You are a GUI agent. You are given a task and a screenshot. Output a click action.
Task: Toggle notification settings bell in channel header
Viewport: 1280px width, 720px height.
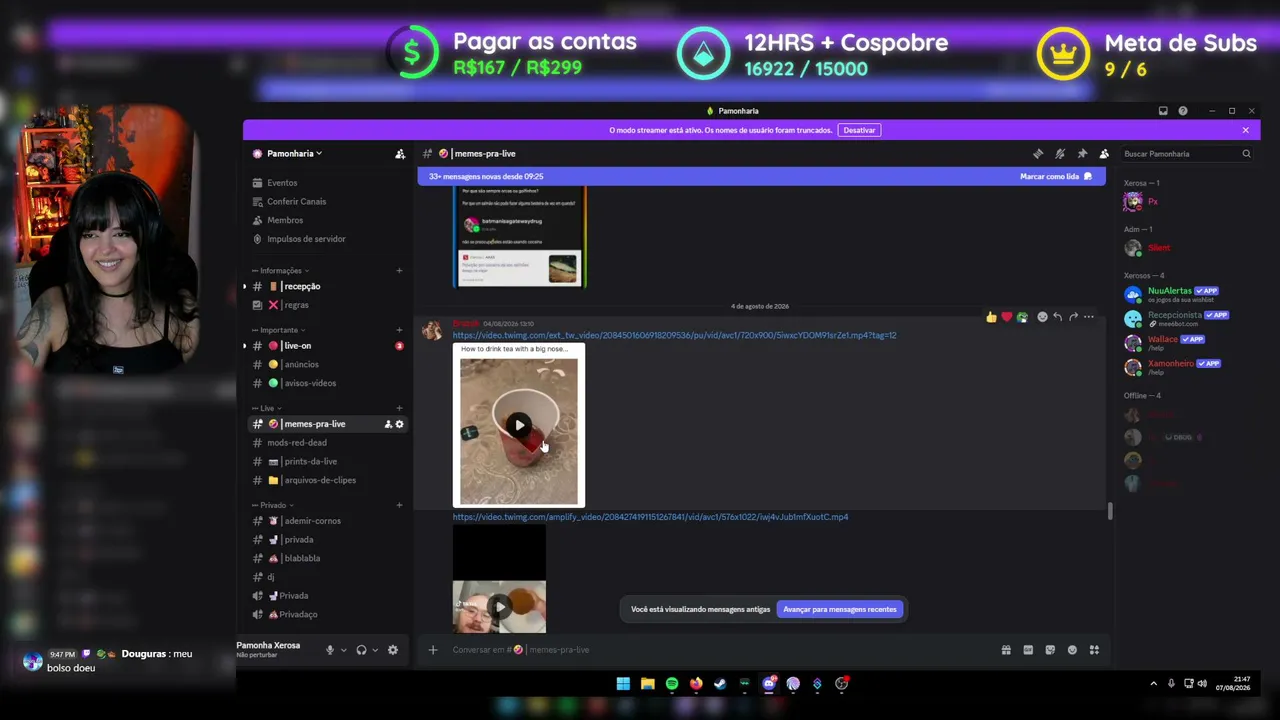(x=1060, y=154)
